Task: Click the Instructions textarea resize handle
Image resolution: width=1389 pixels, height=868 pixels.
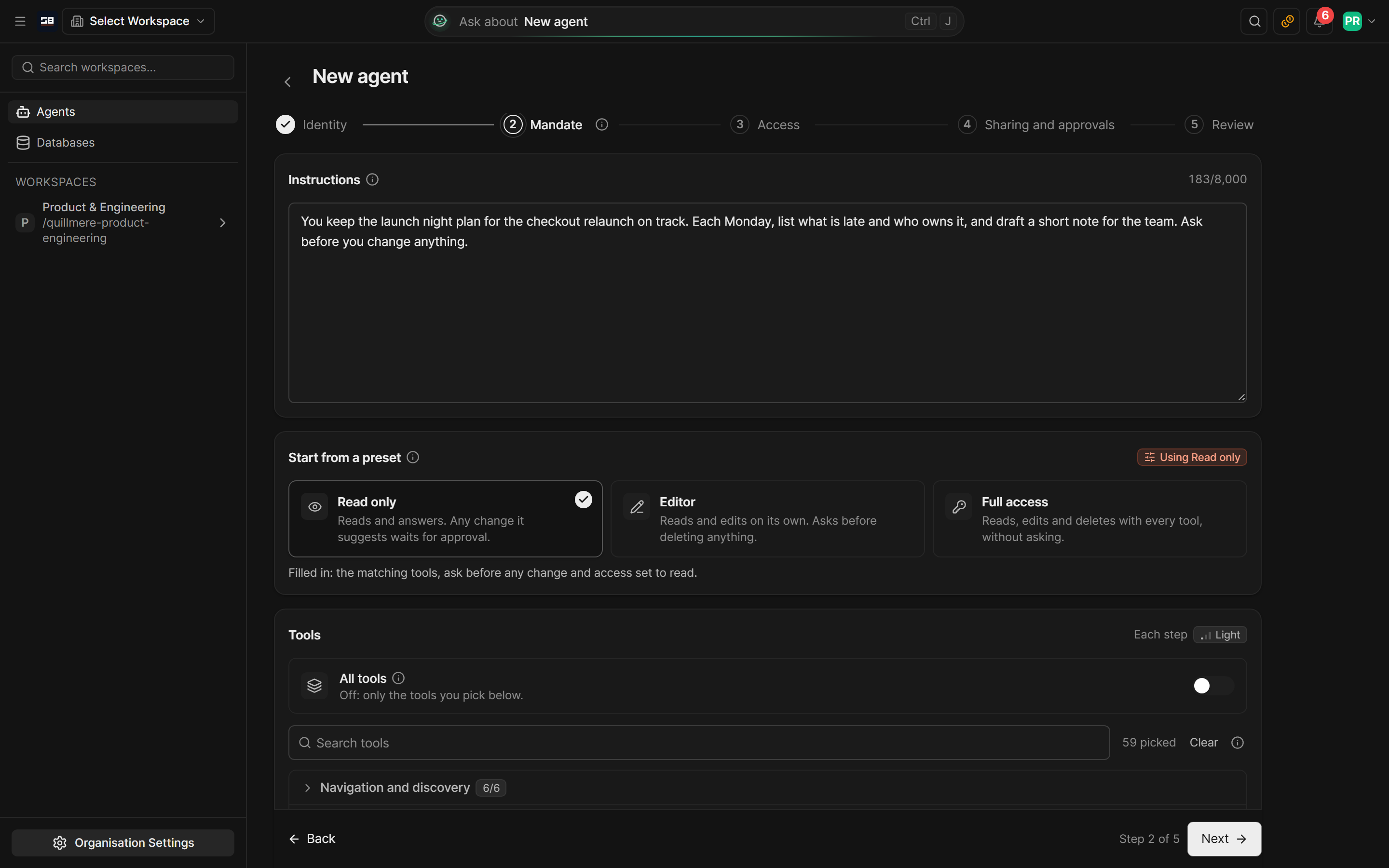Action: tap(1241, 397)
